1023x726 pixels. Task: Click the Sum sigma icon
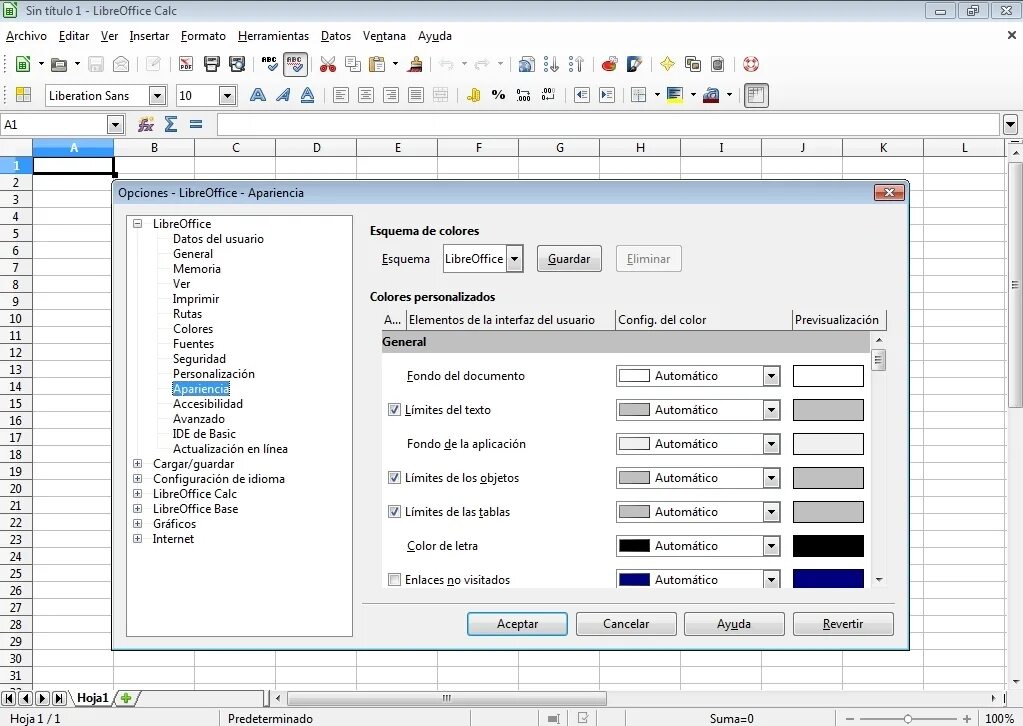pos(171,124)
